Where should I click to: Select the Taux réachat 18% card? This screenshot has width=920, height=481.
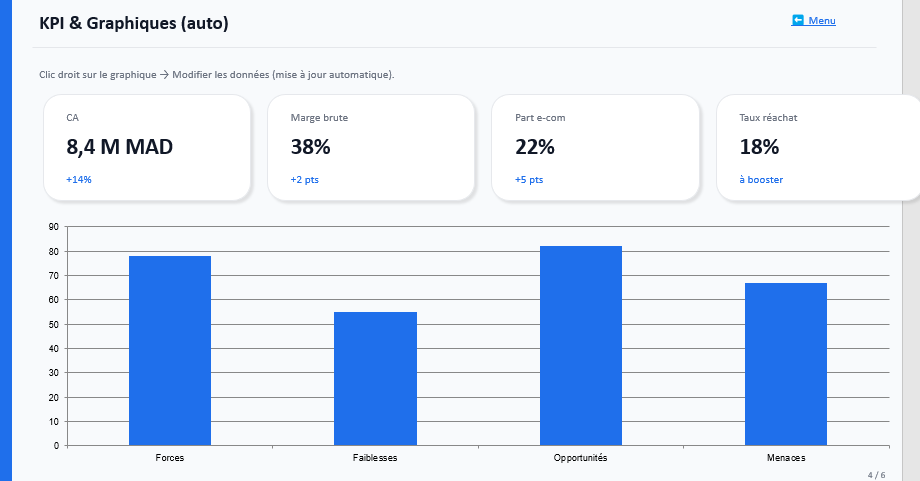coord(817,147)
